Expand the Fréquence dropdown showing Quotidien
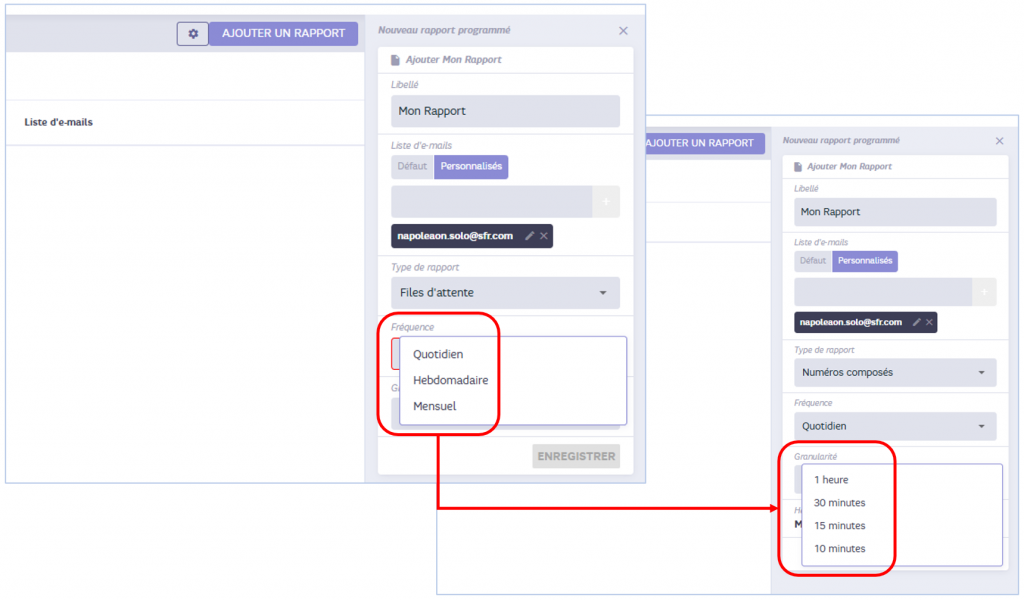The height and width of the screenshot is (600, 1024). pyautogui.click(x=895, y=426)
